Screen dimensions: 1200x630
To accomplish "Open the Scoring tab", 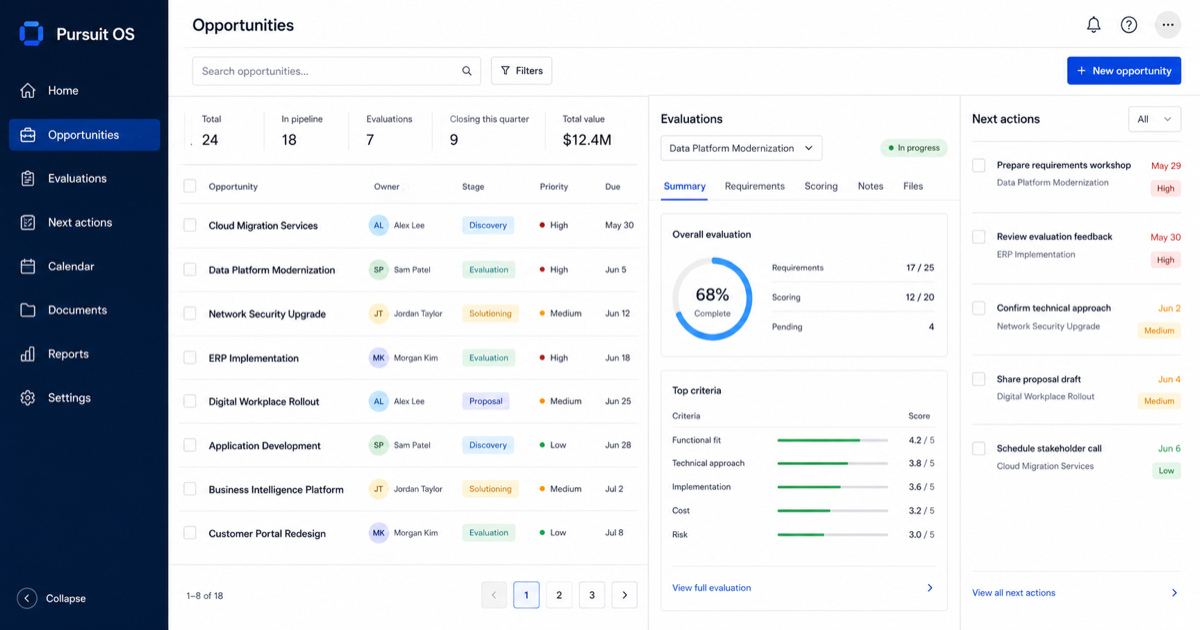I will coord(821,187).
